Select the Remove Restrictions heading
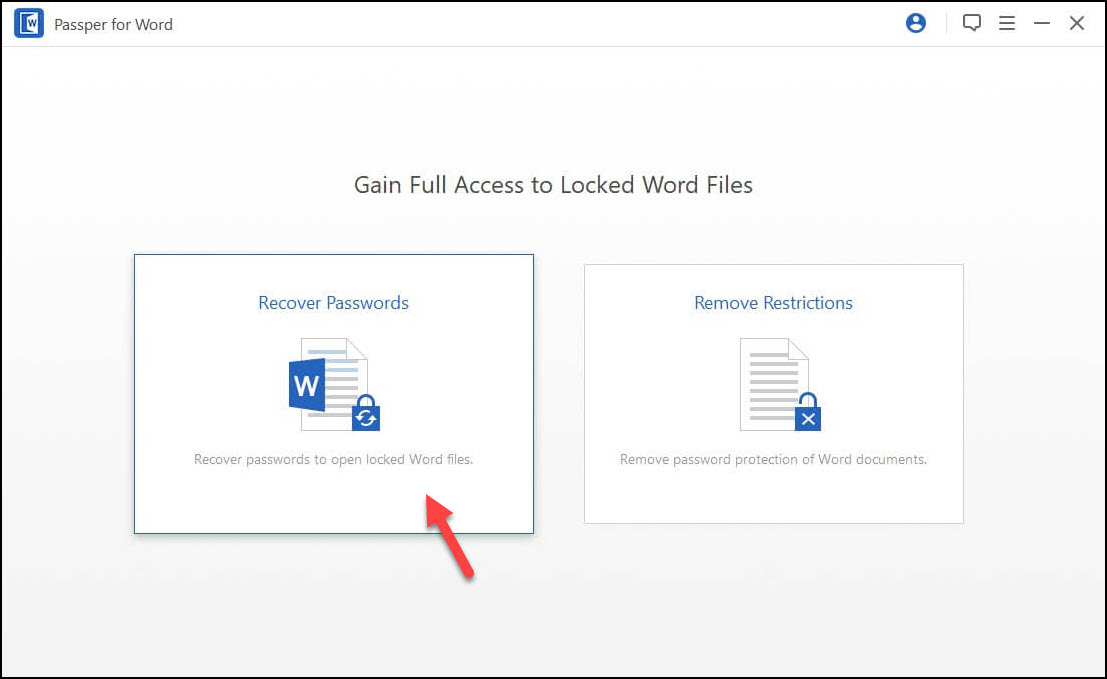Viewport: 1107px width, 679px height. [773, 303]
